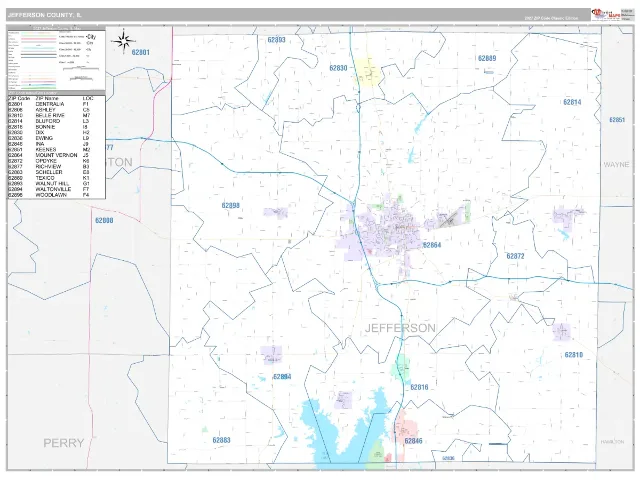The height and width of the screenshot is (480, 640).
Task: Click the BLUFORD row in ZIP index
Action: coord(56,121)
